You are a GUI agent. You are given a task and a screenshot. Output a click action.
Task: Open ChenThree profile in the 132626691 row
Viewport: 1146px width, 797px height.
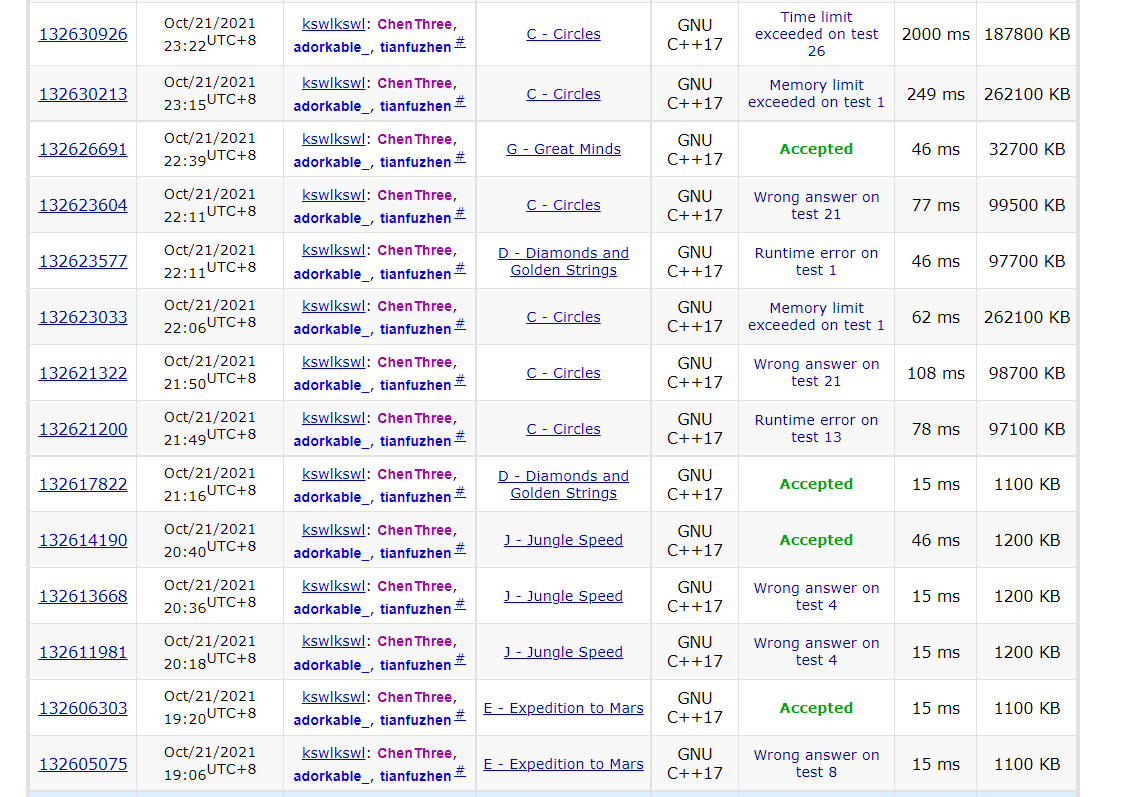[414, 140]
